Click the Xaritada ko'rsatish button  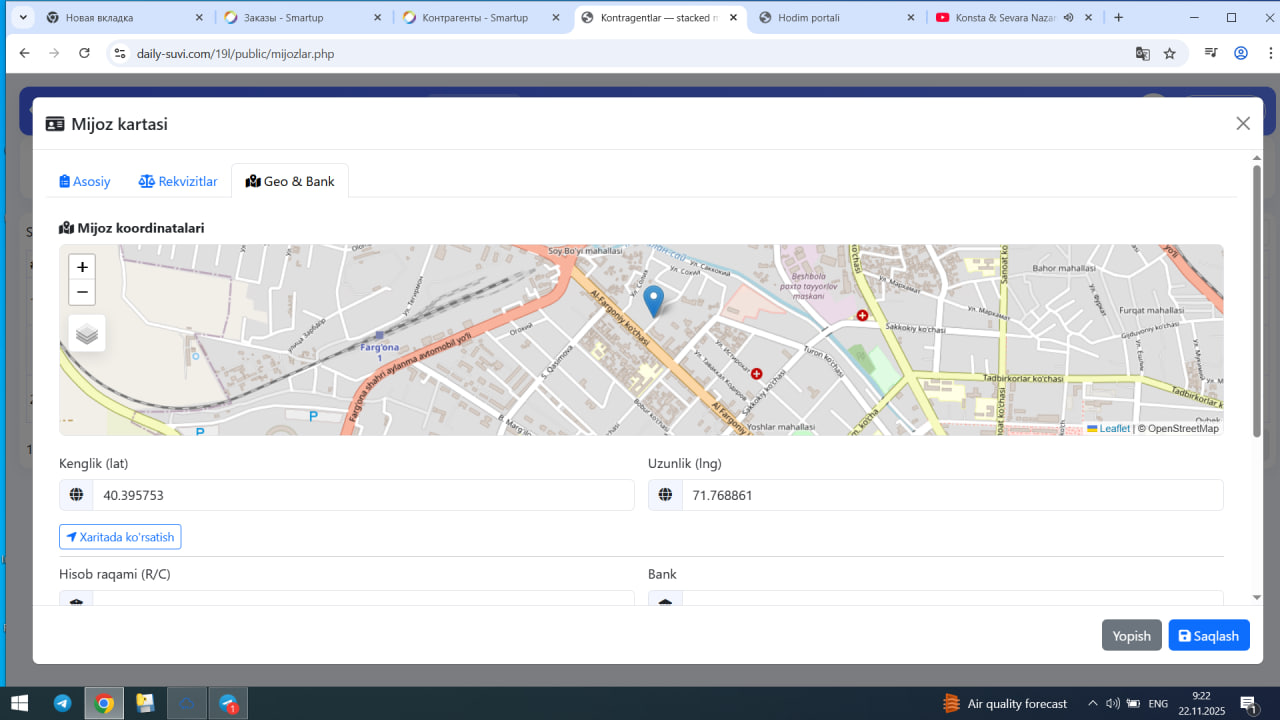[x=120, y=537]
